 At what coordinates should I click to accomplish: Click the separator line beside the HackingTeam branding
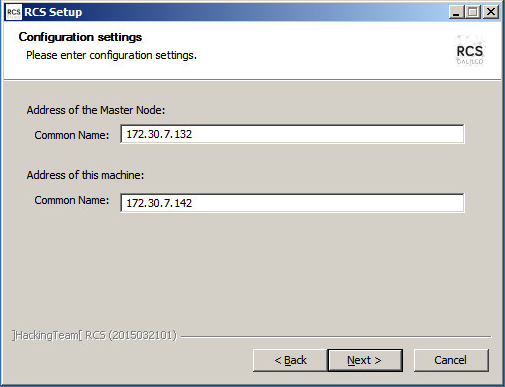pos(336,337)
